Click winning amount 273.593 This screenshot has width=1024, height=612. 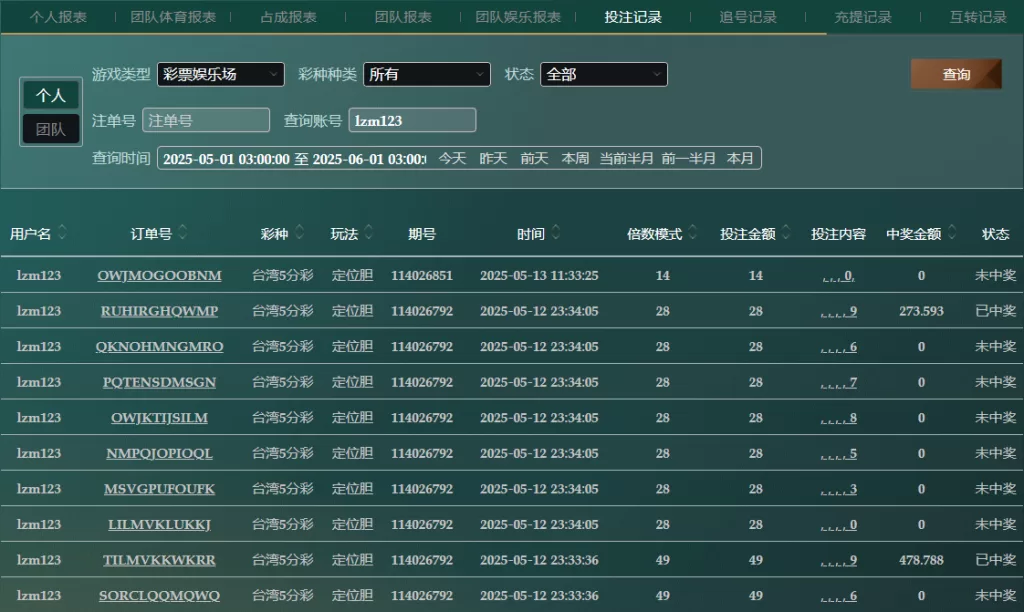click(x=921, y=311)
